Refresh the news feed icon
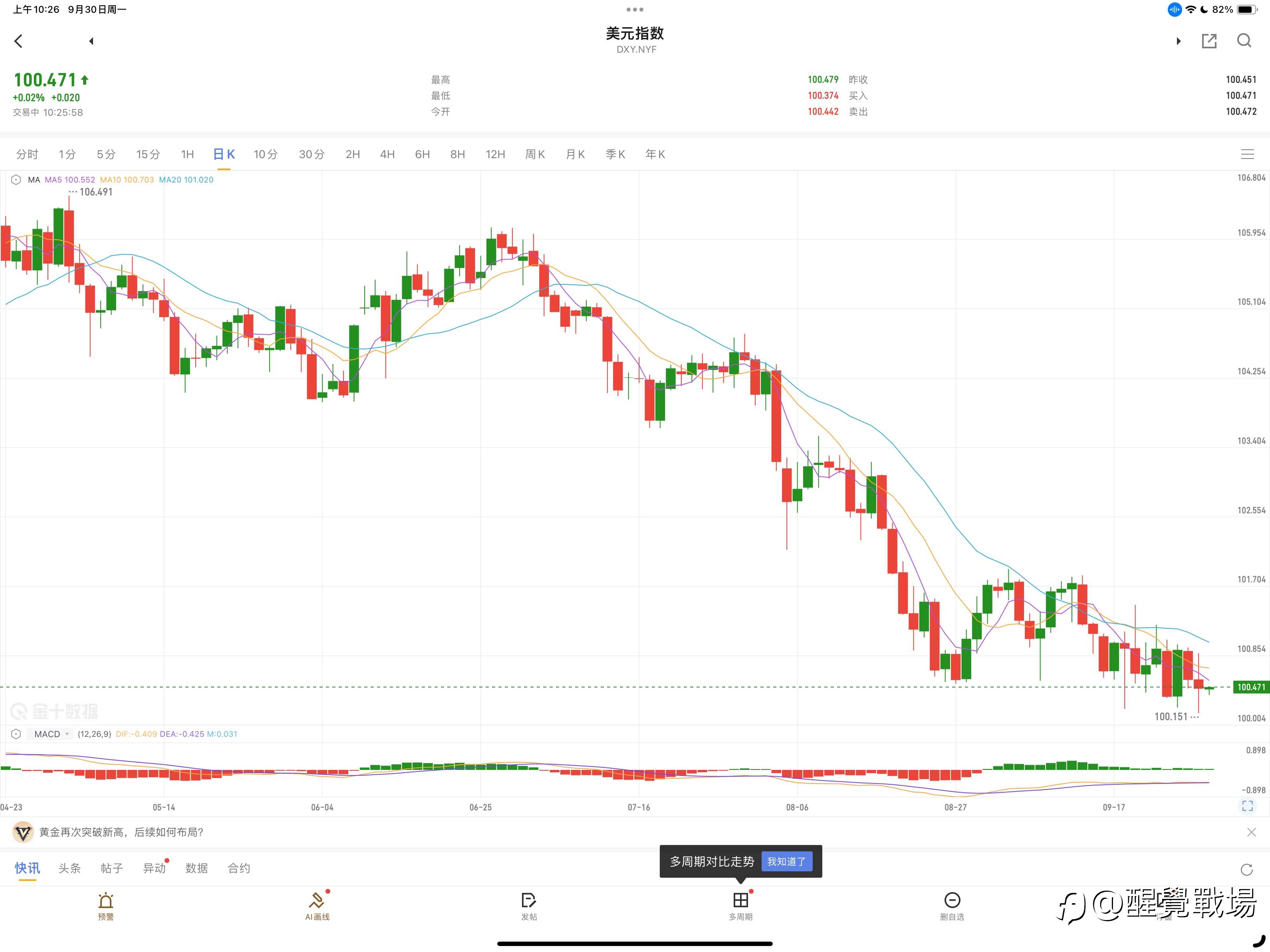The image size is (1270, 952). pos(1246,869)
